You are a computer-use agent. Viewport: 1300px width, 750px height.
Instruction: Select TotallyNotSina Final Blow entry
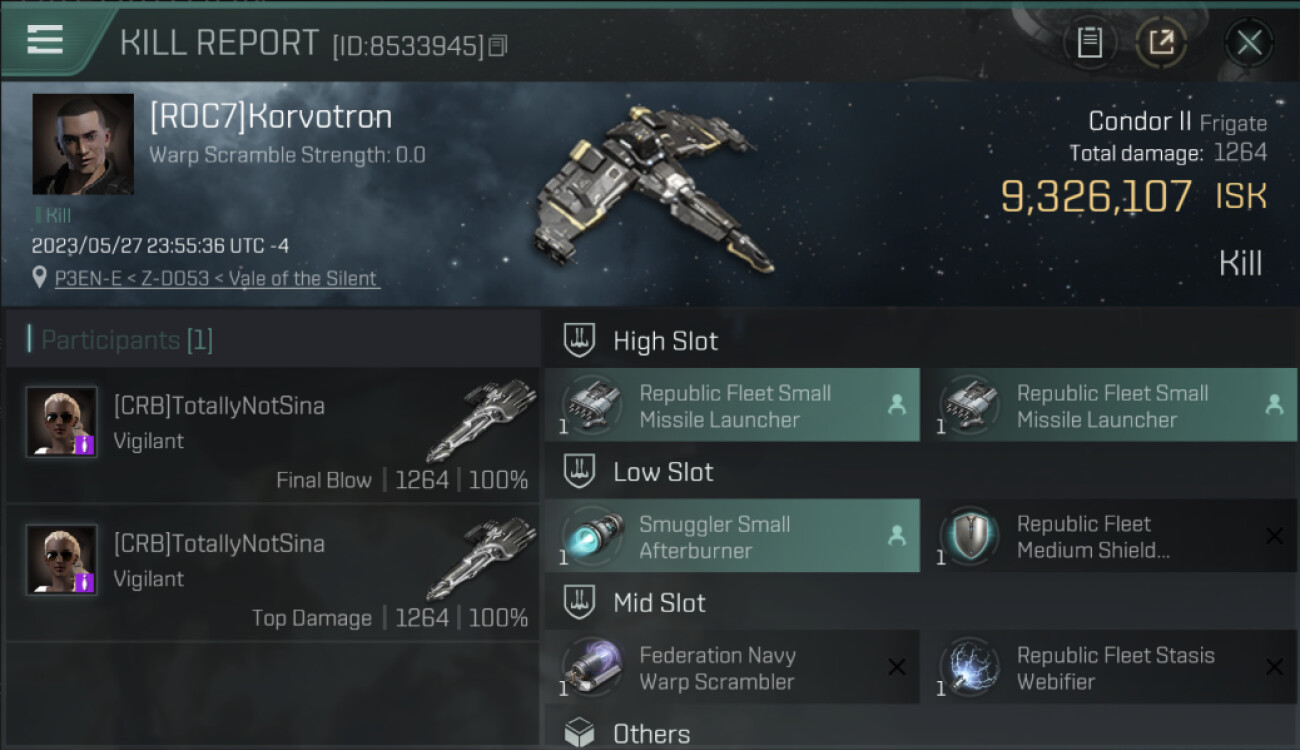[272, 436]
